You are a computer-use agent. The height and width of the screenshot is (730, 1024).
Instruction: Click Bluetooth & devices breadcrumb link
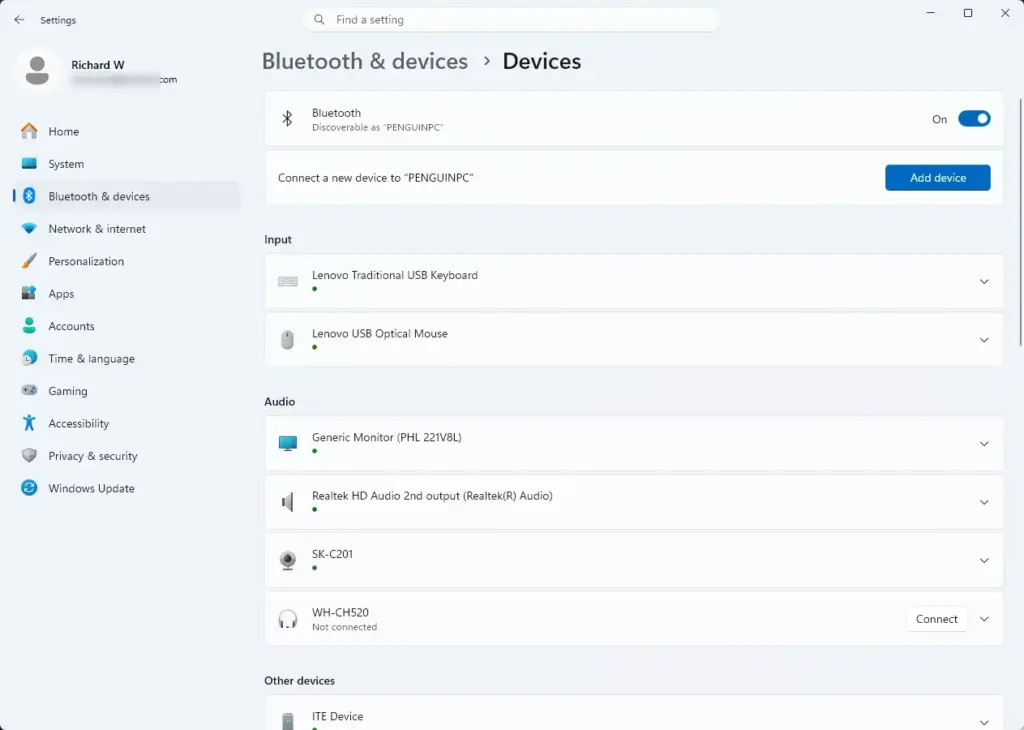364,61
